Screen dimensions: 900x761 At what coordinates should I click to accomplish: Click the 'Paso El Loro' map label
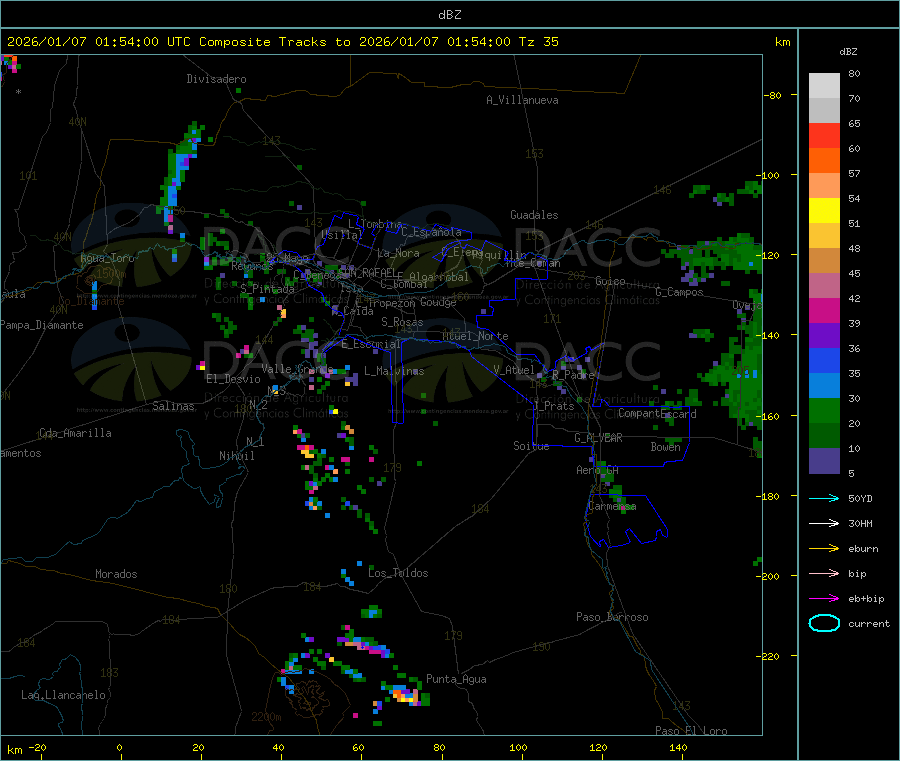(691, 731)
